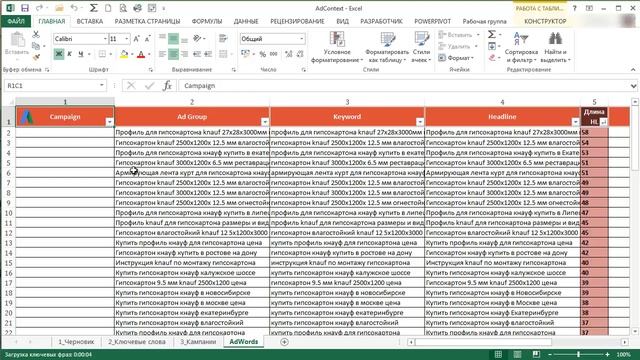Open the Campaign column filter dropdown
This screenshot has width=640, height=360.
109,122
